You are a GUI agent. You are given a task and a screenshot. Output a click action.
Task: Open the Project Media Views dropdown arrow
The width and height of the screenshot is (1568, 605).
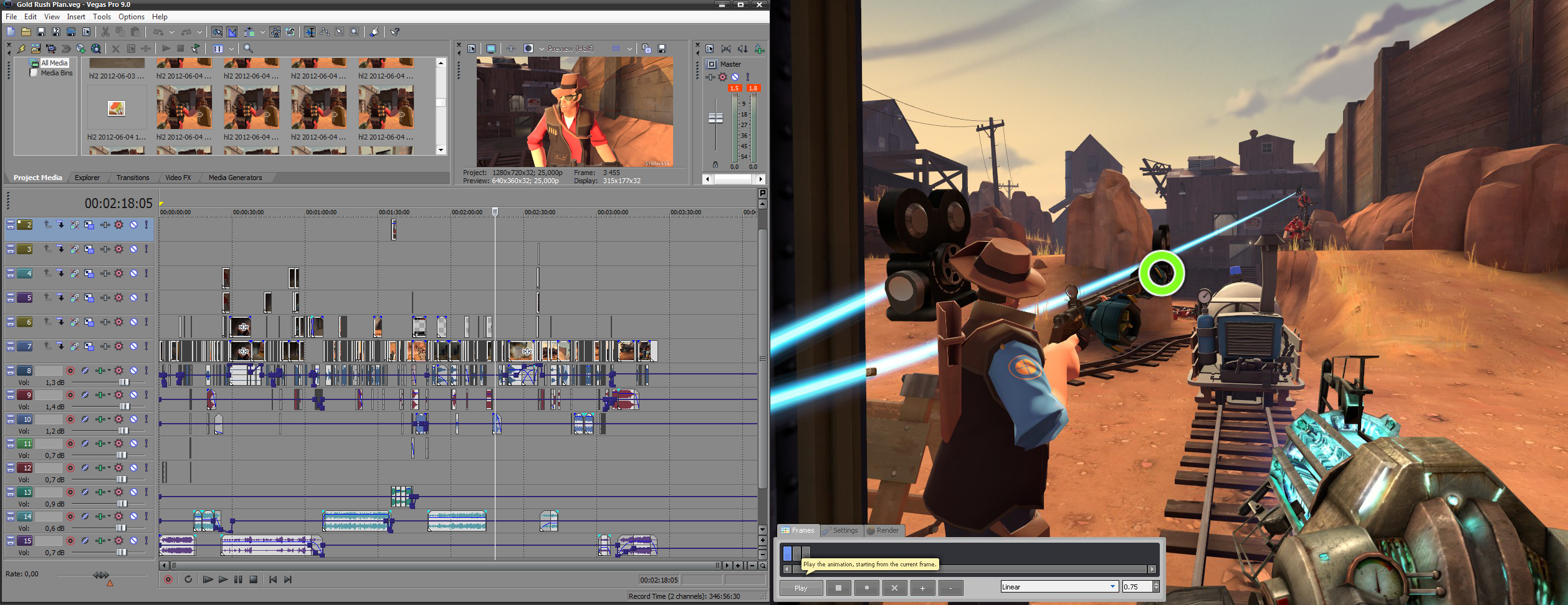click(231, 49)
